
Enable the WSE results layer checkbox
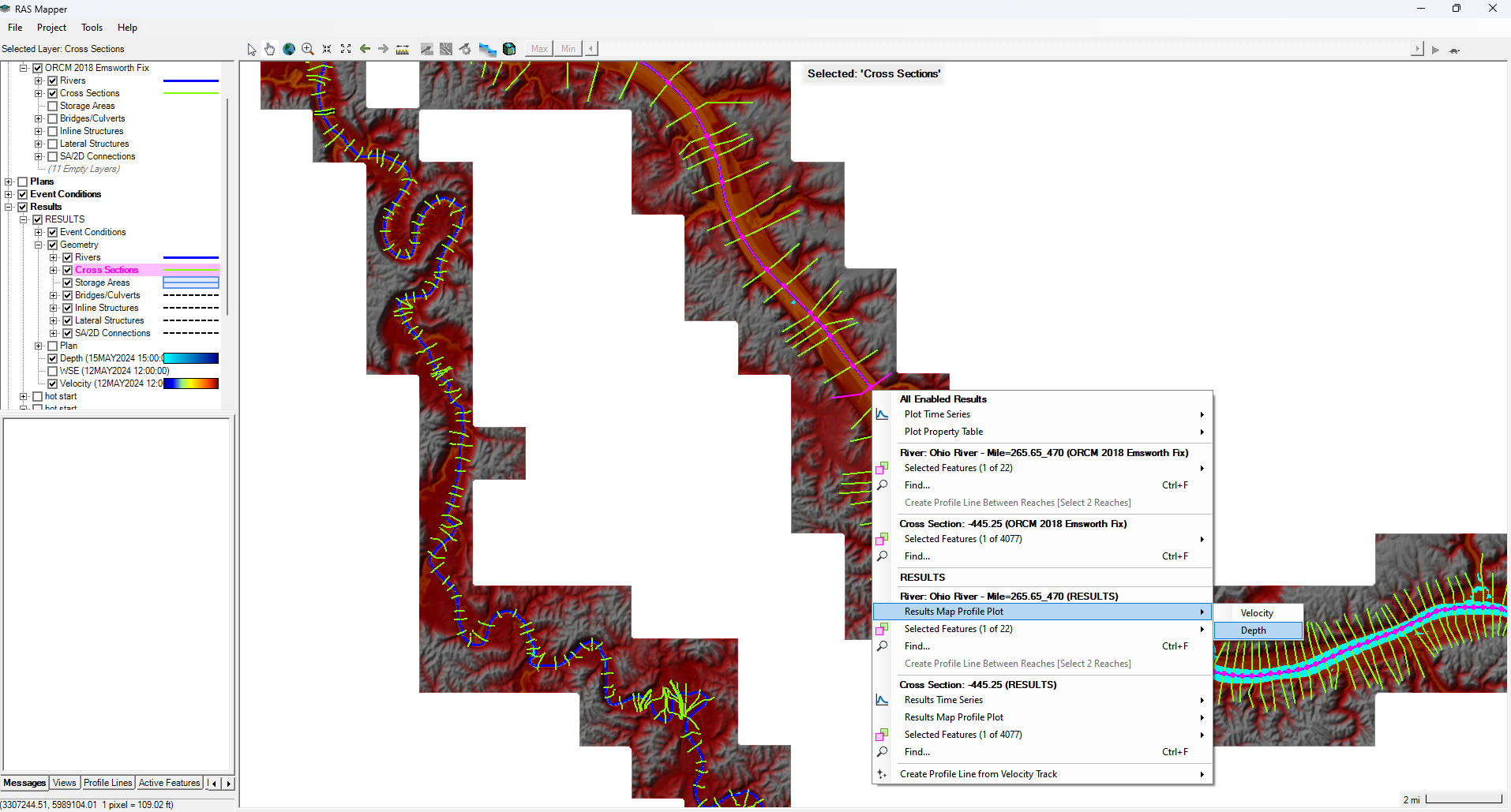pyautogui.click(x=53, y=371)
